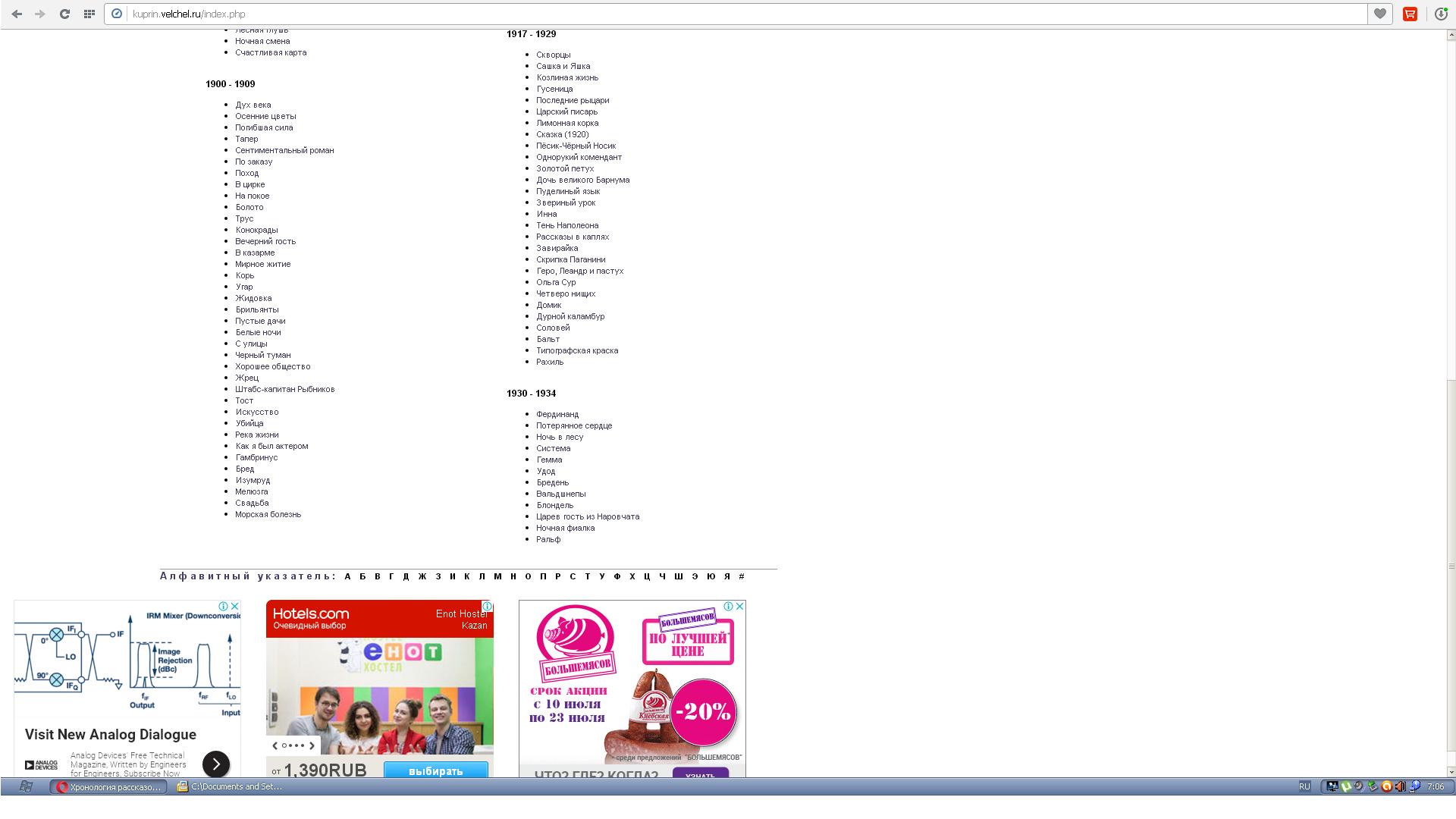Image resolution: width=1456 pixels, height=819 pixels.
Task: Open the story 'Потерянное сердце'
Action: click(574, 425)
